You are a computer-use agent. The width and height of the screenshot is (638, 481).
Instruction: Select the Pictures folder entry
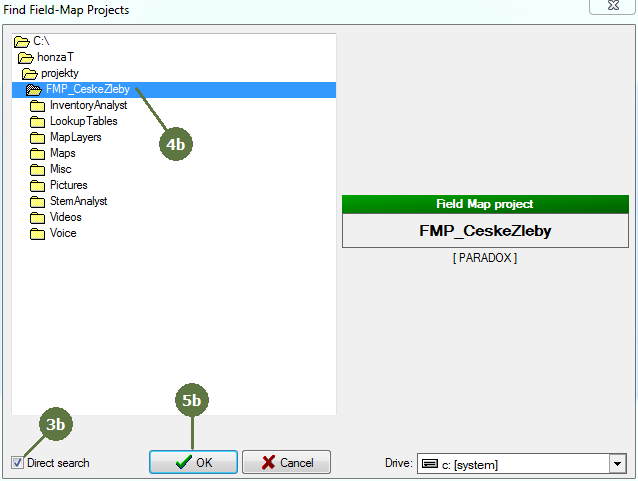click(x=68, y=186)
